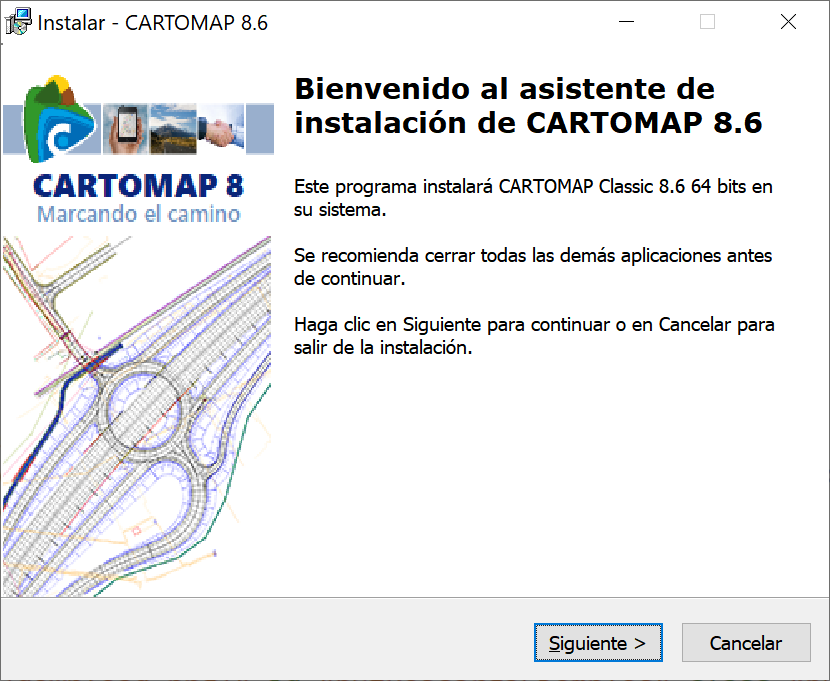Click the installer icon in title bar
Screen dimensions: 830x681
click(x=19, y=22)
